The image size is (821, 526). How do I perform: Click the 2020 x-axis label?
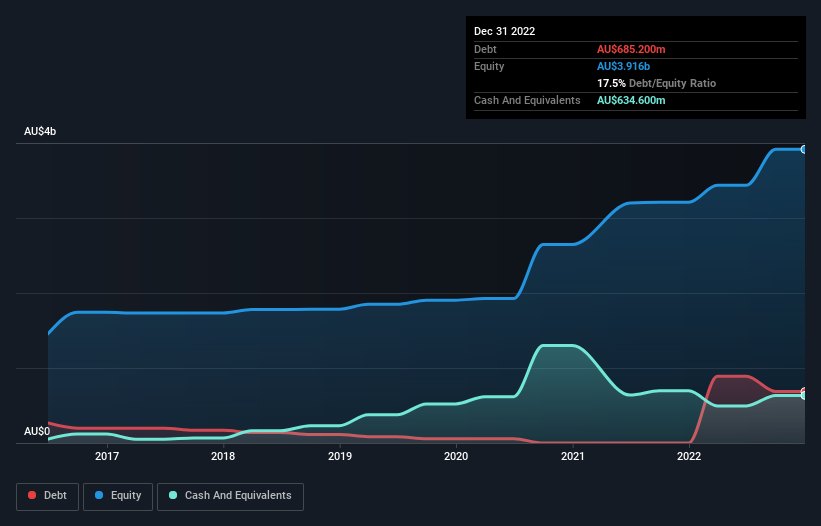point(456,456)
